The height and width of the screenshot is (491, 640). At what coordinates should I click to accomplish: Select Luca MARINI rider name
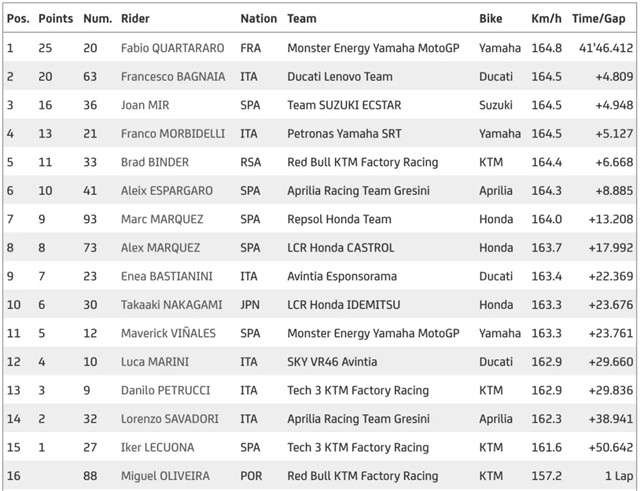pyautogui.click(x=155, y=362)
